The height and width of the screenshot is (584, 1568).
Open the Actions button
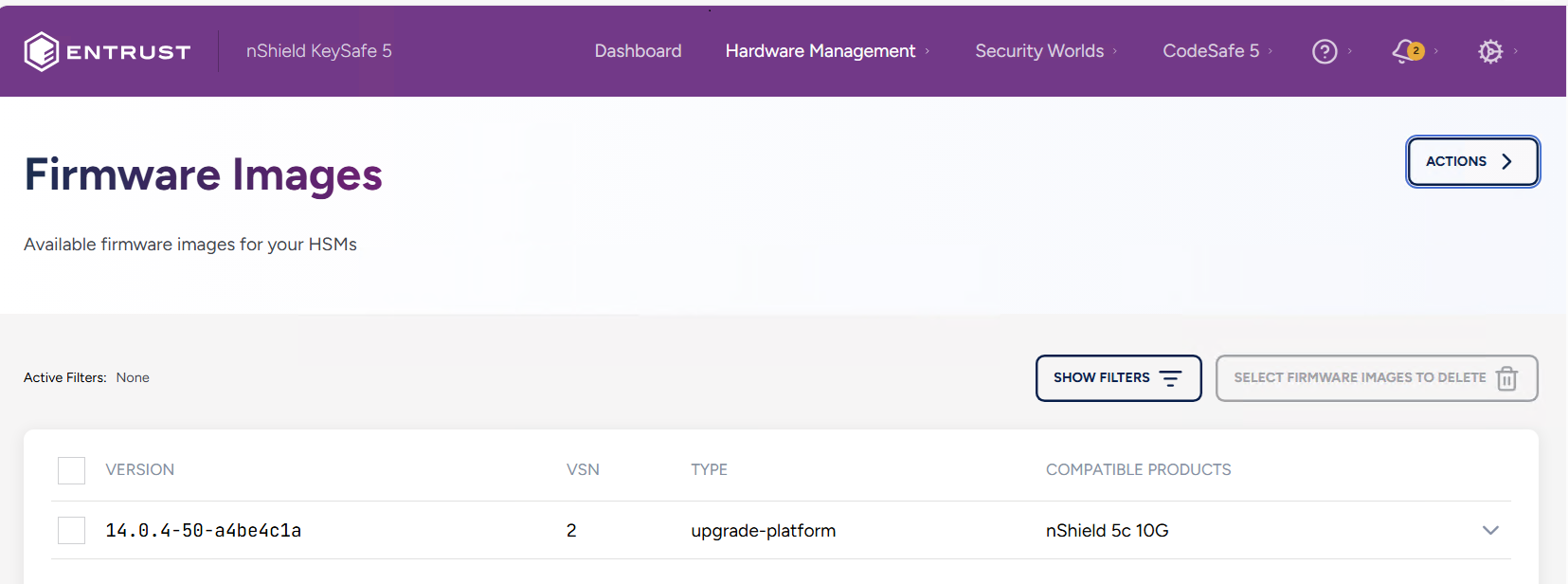click(x=1472, y=161)
